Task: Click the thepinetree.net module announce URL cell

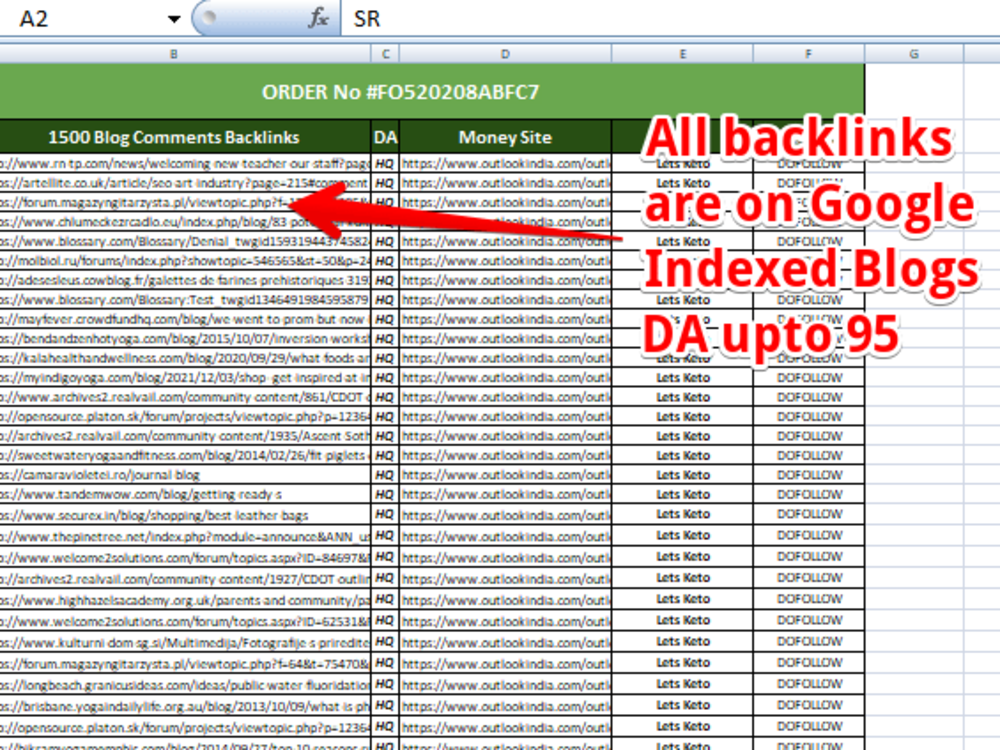Action: [185, 536]
